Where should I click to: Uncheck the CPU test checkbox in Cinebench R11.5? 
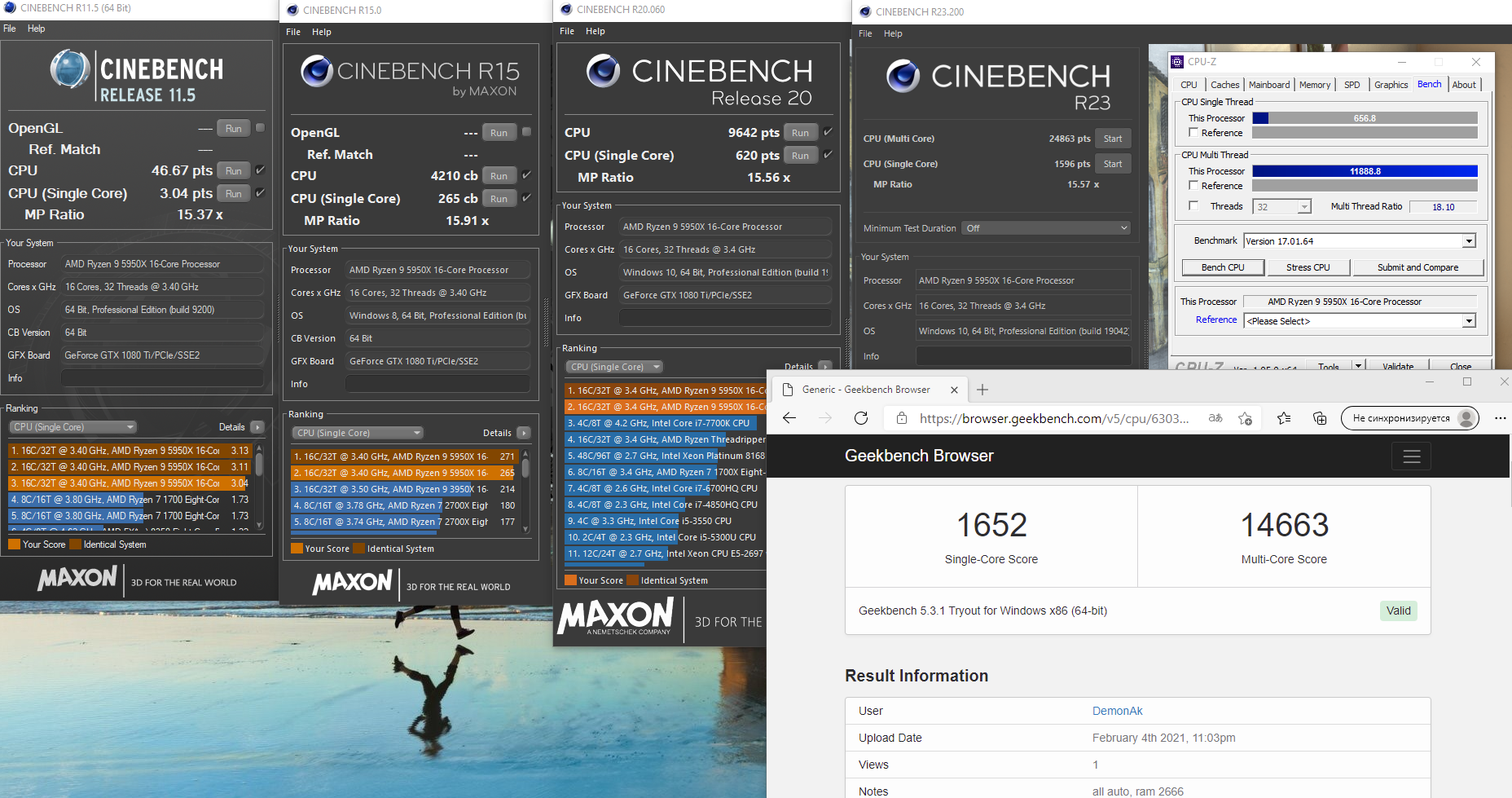260,170
